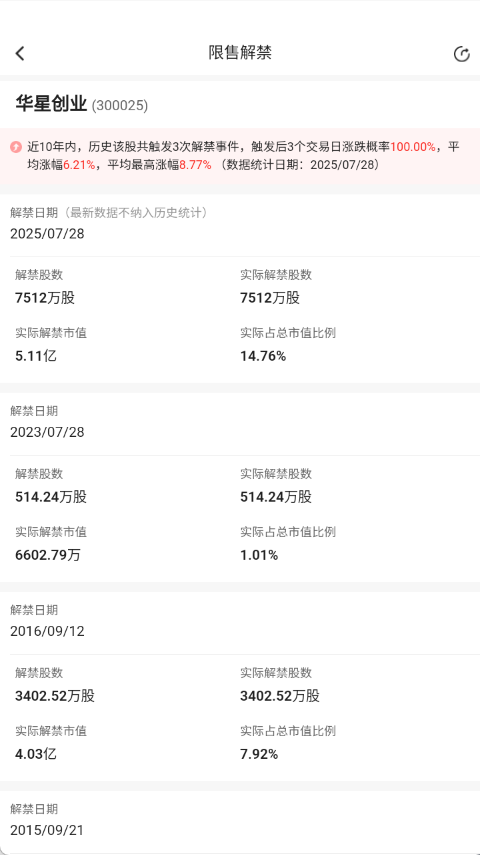The image size is (480, 855).
Task: Tap the red 8.77% highest gain value
Action: [x=195, y=165]
